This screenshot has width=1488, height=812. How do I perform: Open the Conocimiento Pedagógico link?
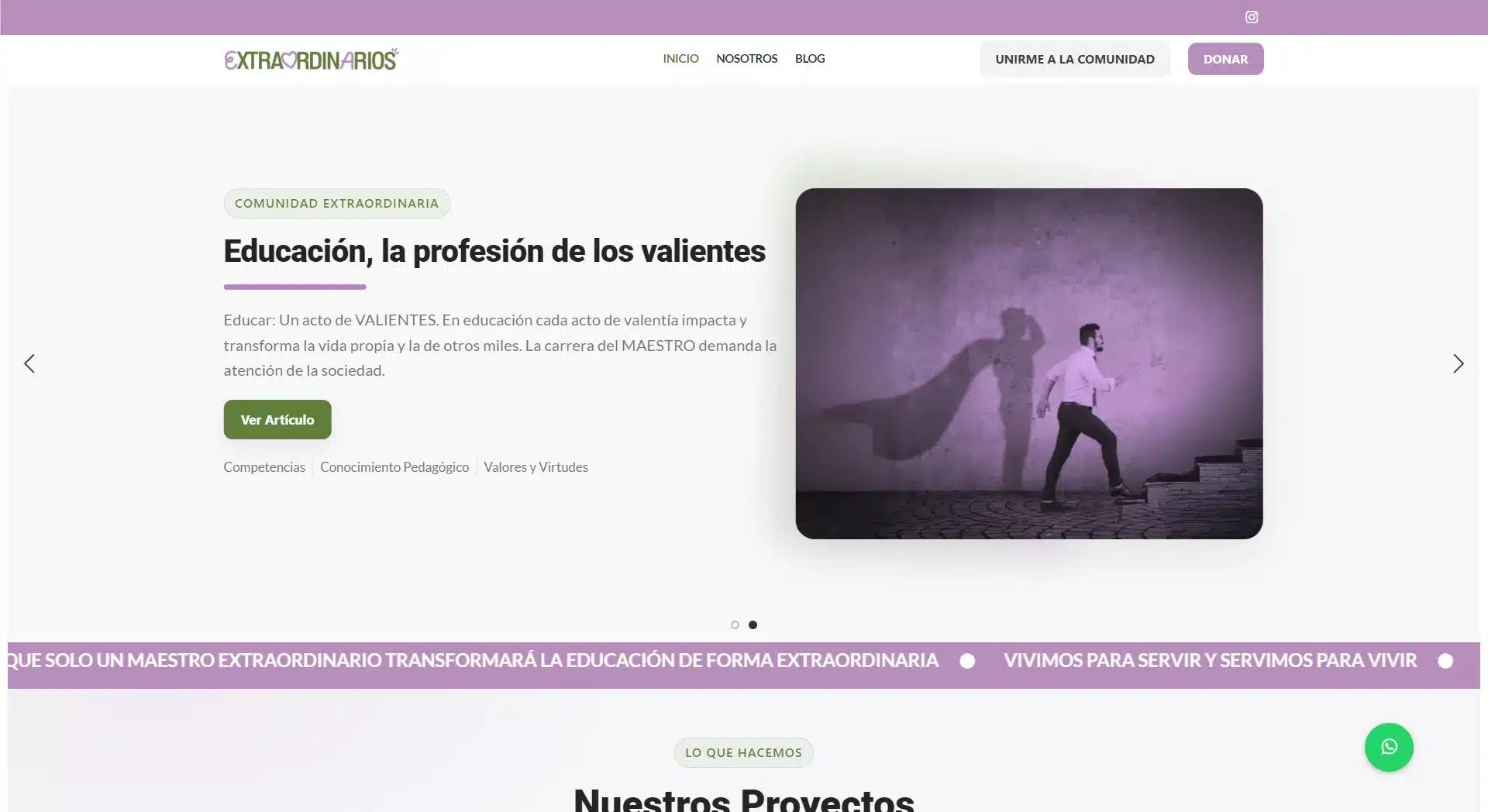pyautogui.click(x=394, y=466)
